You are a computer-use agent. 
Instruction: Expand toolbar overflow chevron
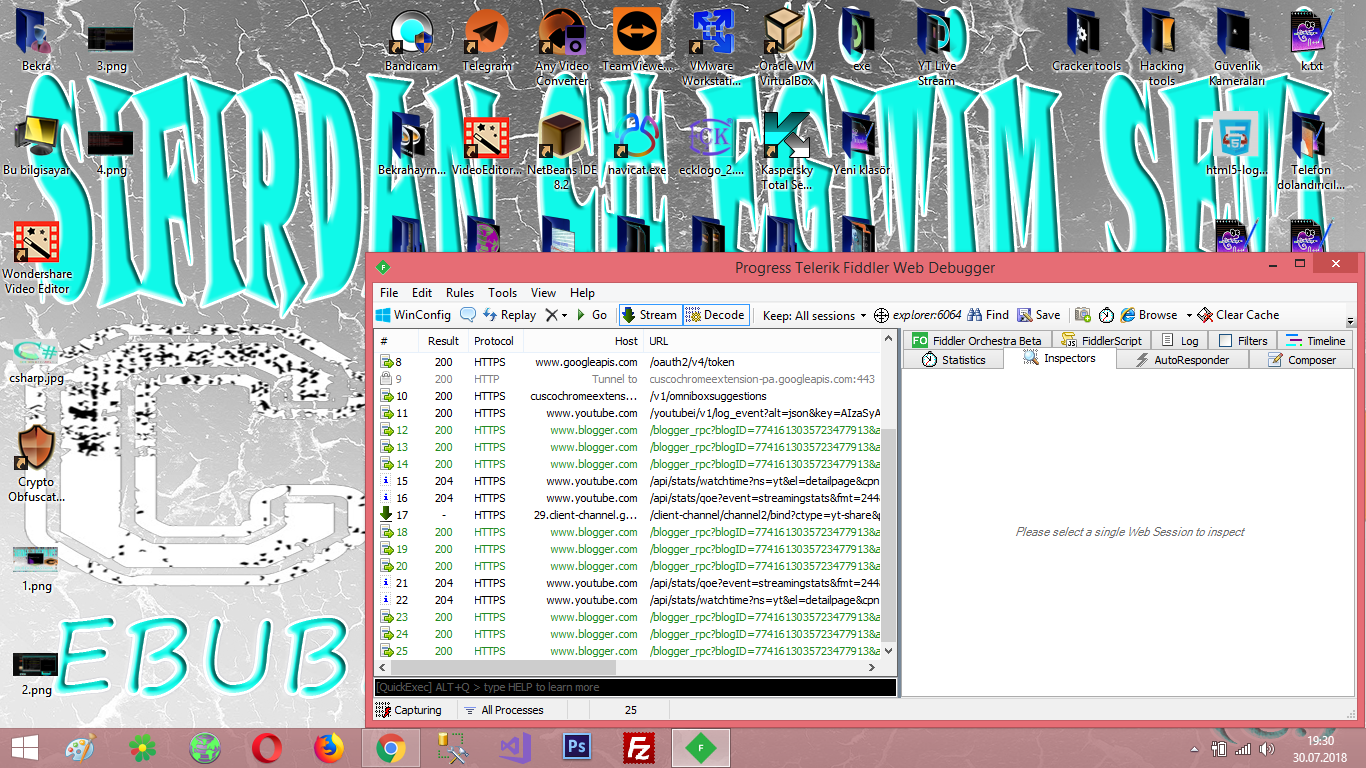pos(1351,321)
